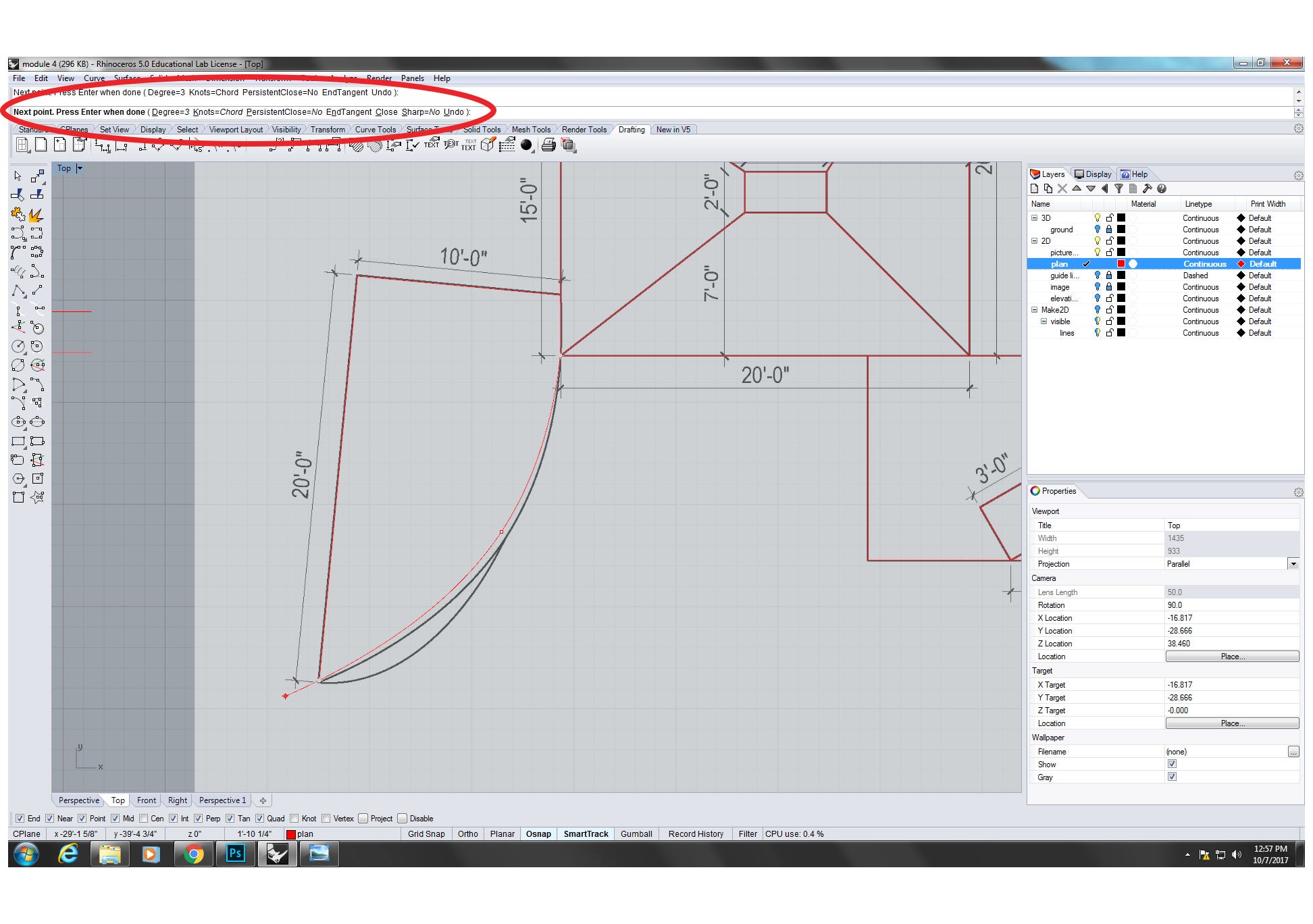
Task: Click the new layer icon in Layers panel
Action: point(1034,188)
